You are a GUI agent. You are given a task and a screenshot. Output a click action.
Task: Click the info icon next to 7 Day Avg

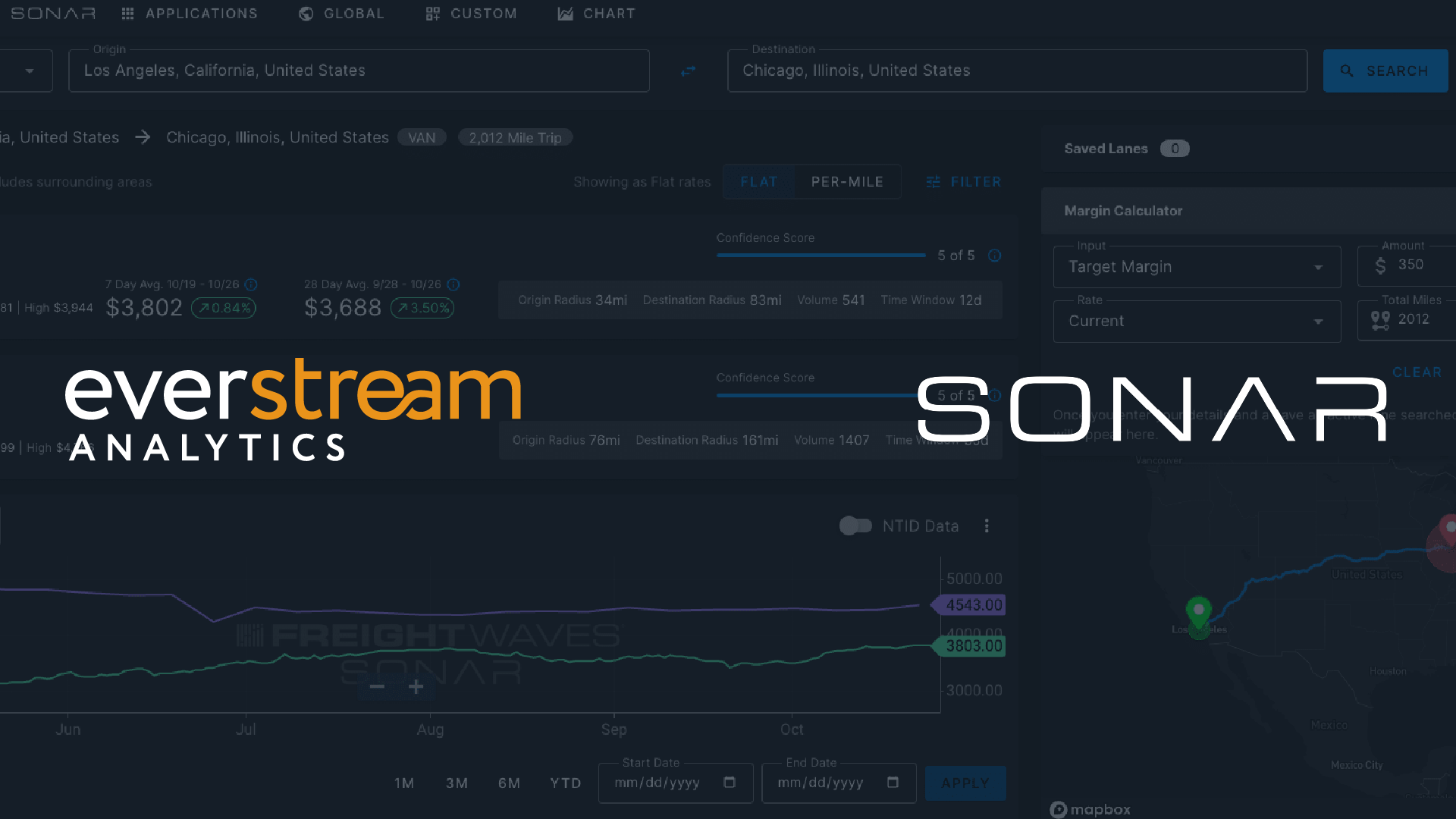[x=250, y=284]
